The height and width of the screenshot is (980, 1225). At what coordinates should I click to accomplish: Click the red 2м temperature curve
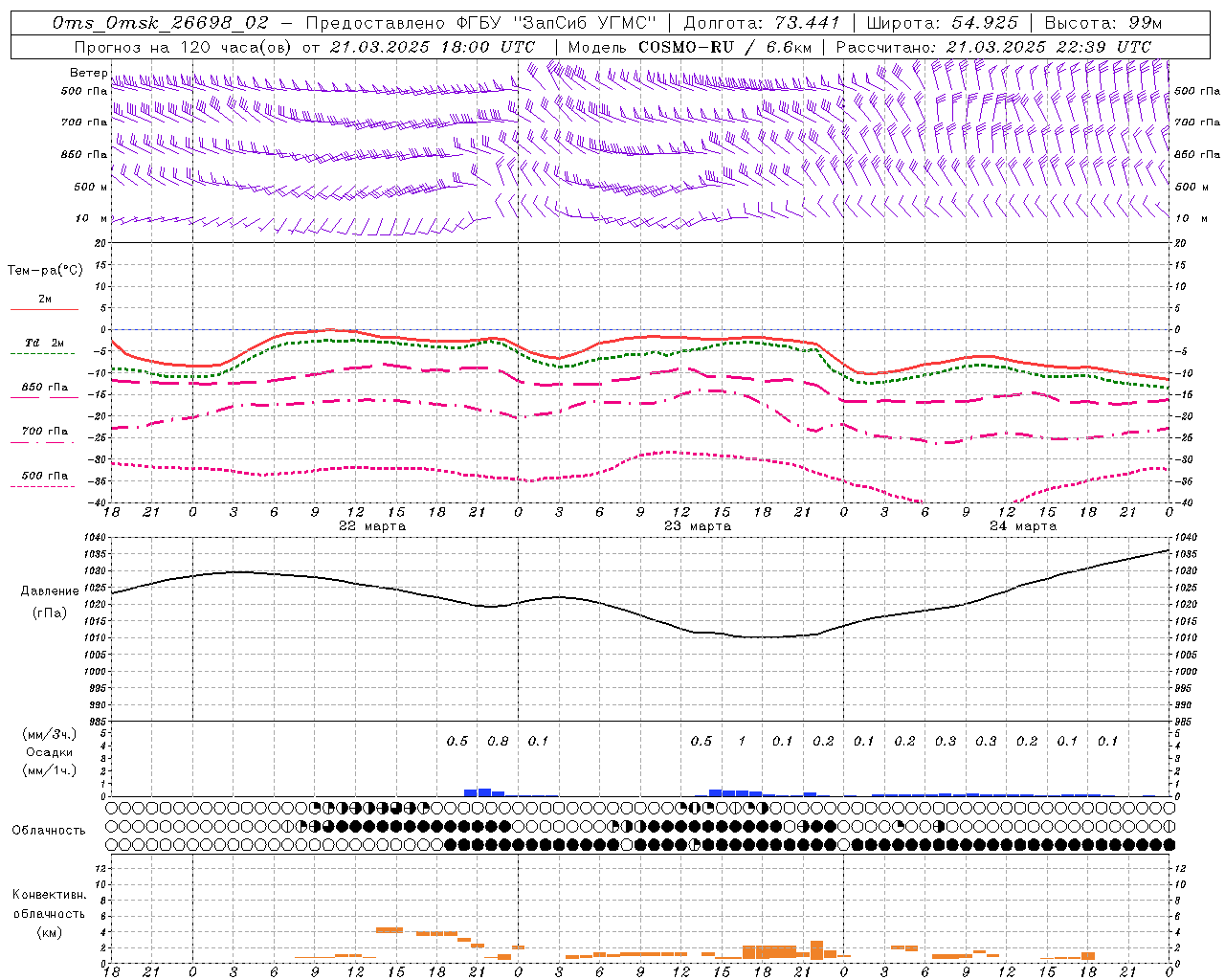click(640, 339)
